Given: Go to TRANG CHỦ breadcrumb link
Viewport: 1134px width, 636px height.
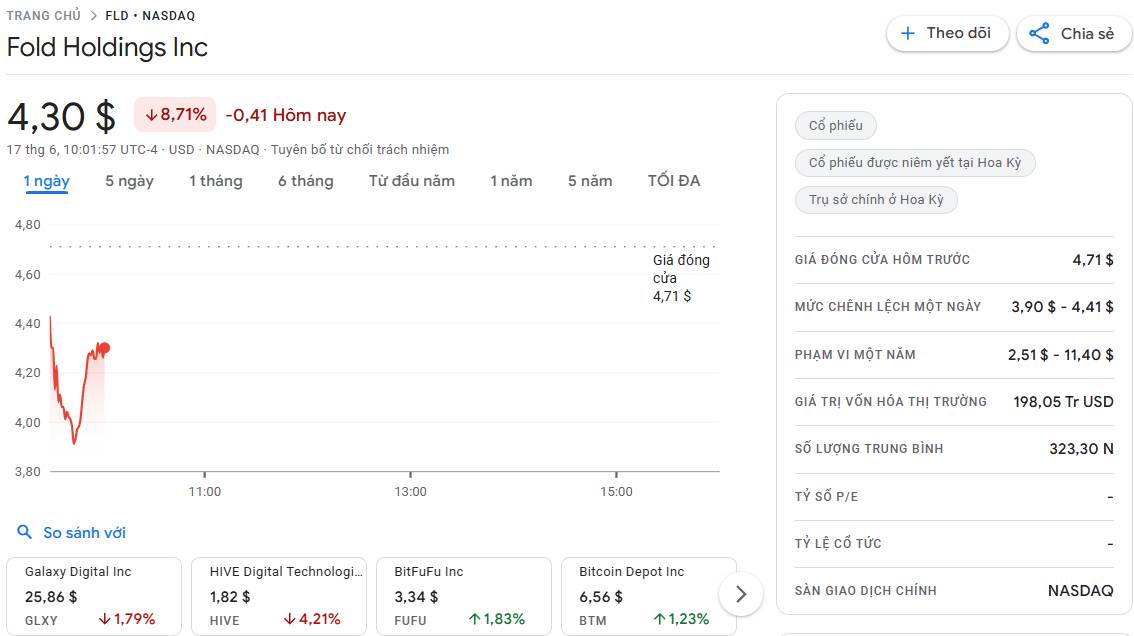Looking at the screenshot, I should tap(43, 15).
